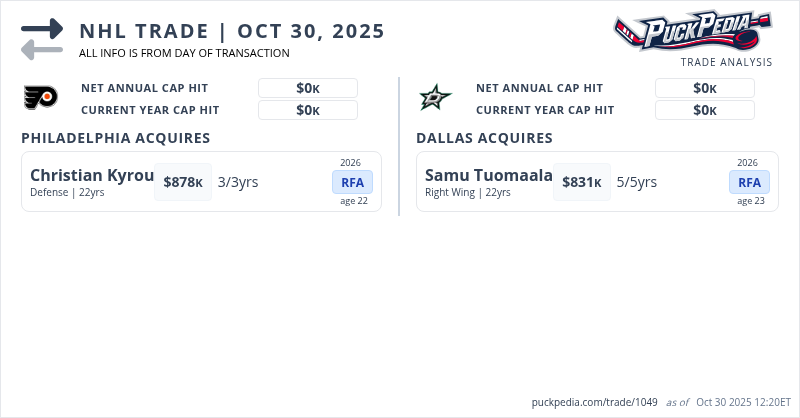The image size is (800, 418).
Task: Click the Dallas Stars logo
Action: click(x=436, y=98)
